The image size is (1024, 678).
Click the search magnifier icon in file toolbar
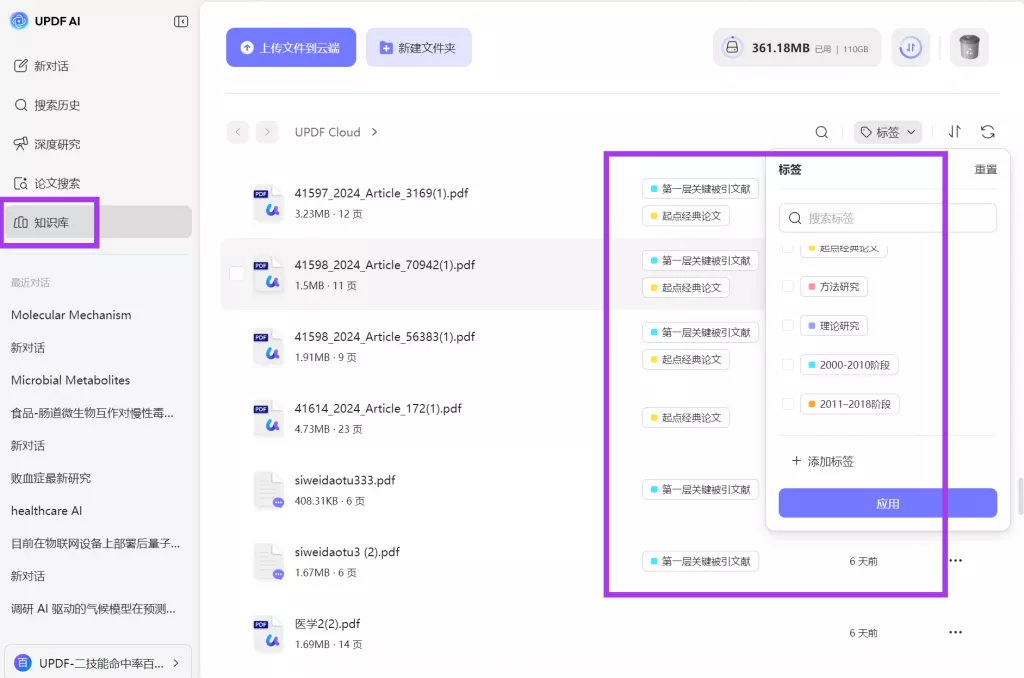pos(821,132)
